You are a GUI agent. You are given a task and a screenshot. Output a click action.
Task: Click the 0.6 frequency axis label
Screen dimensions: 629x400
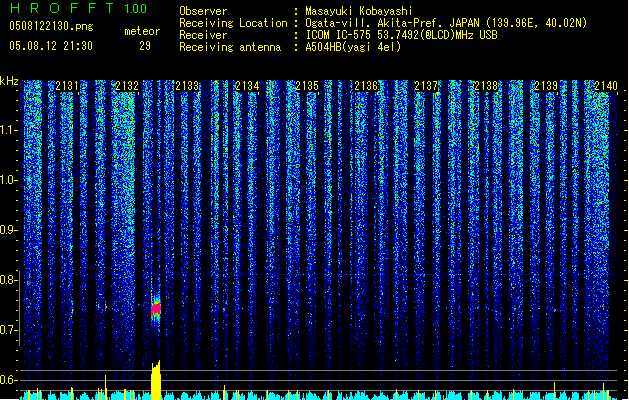click(8, 380)
